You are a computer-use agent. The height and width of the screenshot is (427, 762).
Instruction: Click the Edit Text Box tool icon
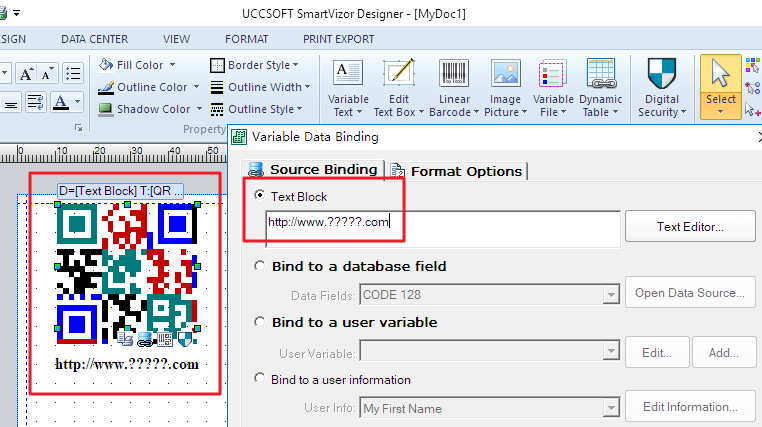(x=398, y=72)
